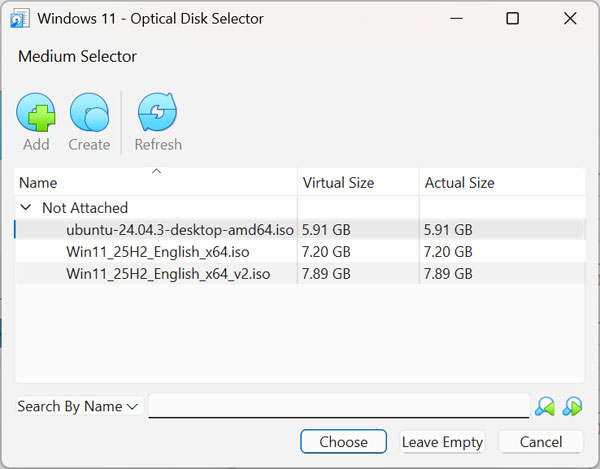Click the VirtualBox title bar icon
The height and width of the screenshot is (469, 600).
[20, 19]
